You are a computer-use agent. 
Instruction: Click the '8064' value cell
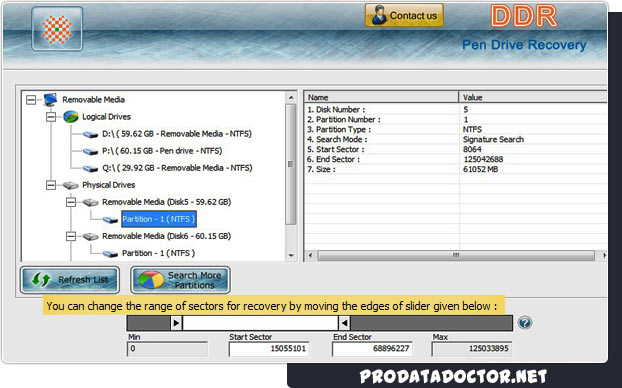472,149
